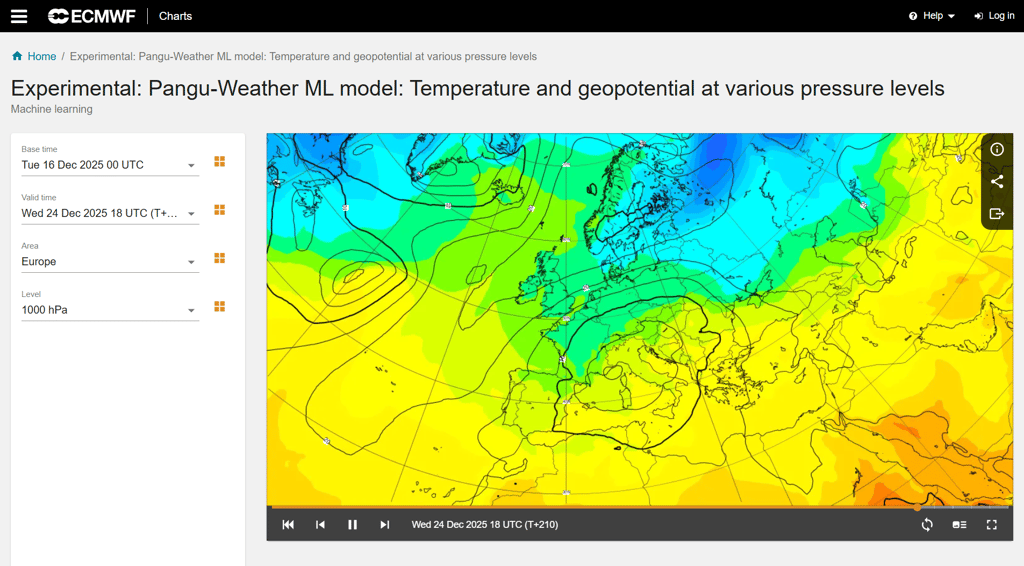Go to the Home breadcrumb link
Image resolution: width=1024 pixels, height=566 pixels.
coord(42,57)
